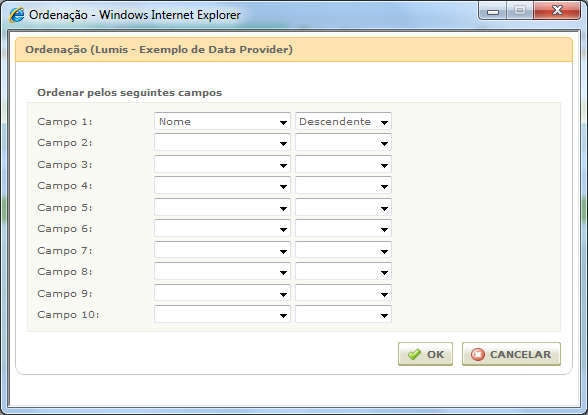The image size is (588, 415).
Task: Minimize the Ordenação window
Action: coord(493,11)
